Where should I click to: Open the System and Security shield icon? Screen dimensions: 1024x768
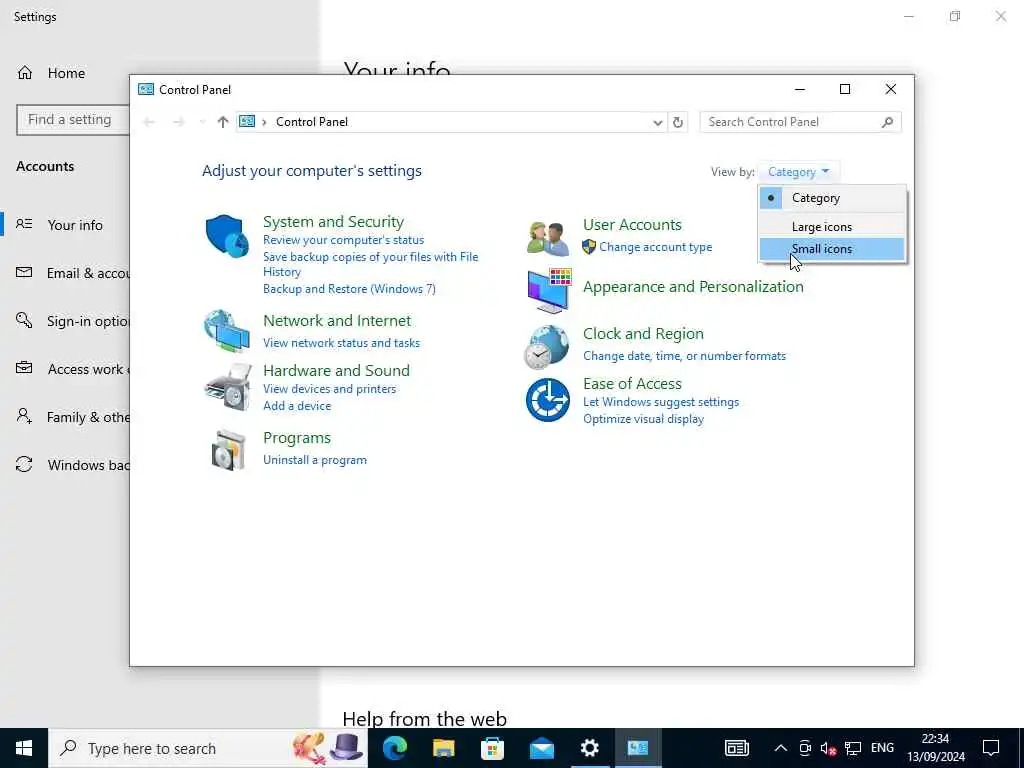[227, 236]
